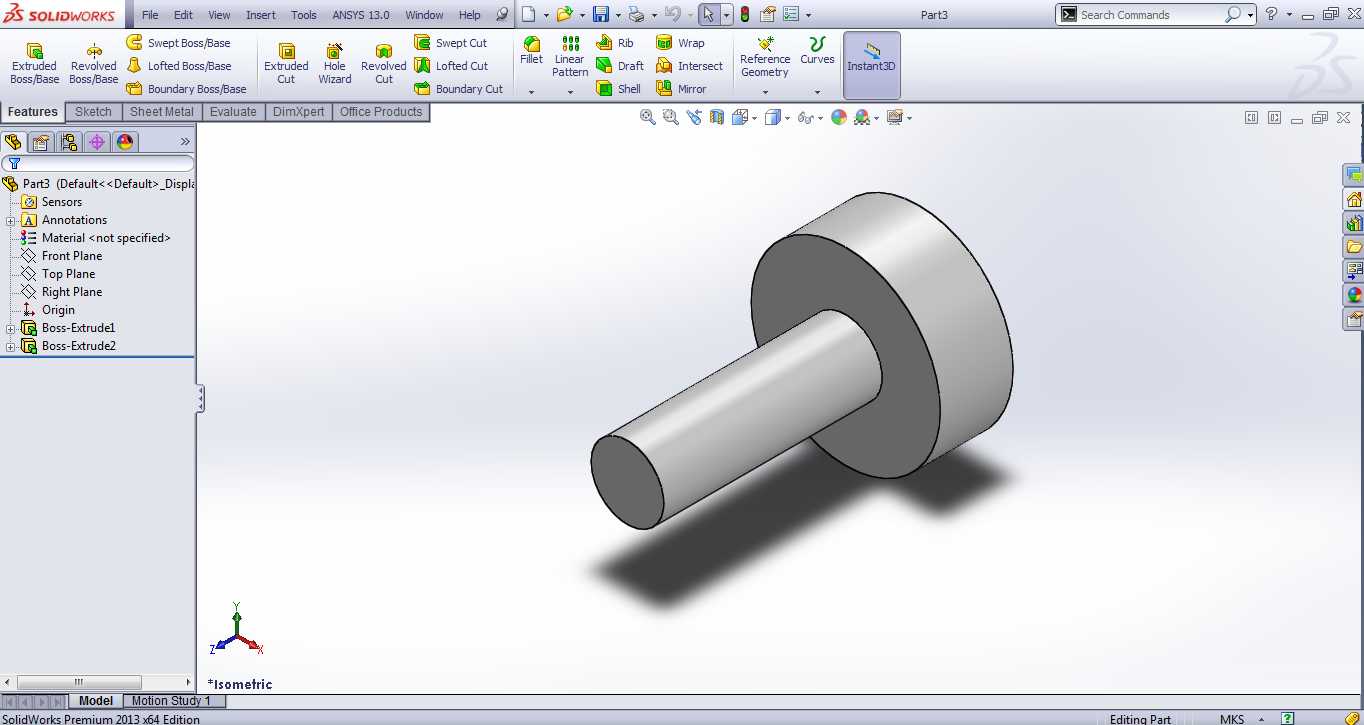Screen dimensions: 1364x725
Task: Expand the hidden manager tabs chevron
Action: coord(185,142)
